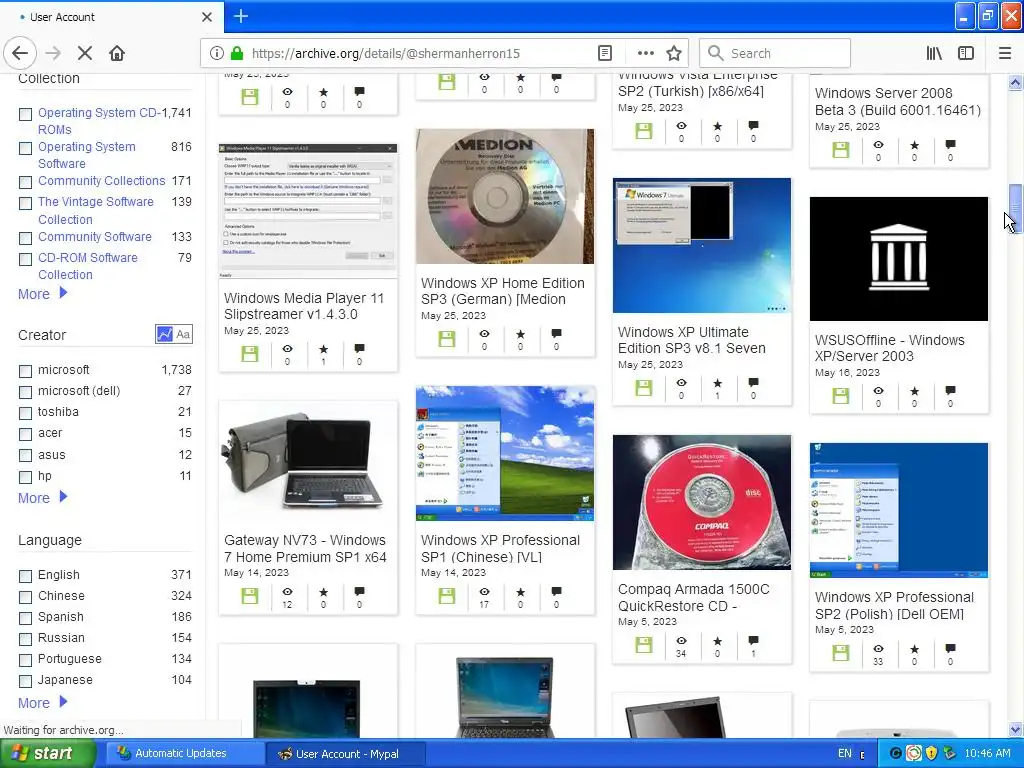Image resolution: width=1024 pixels, height=768 pixels.
Task: Open the browser home page icon
Action: pyautogui.click(x=117, y=53)
